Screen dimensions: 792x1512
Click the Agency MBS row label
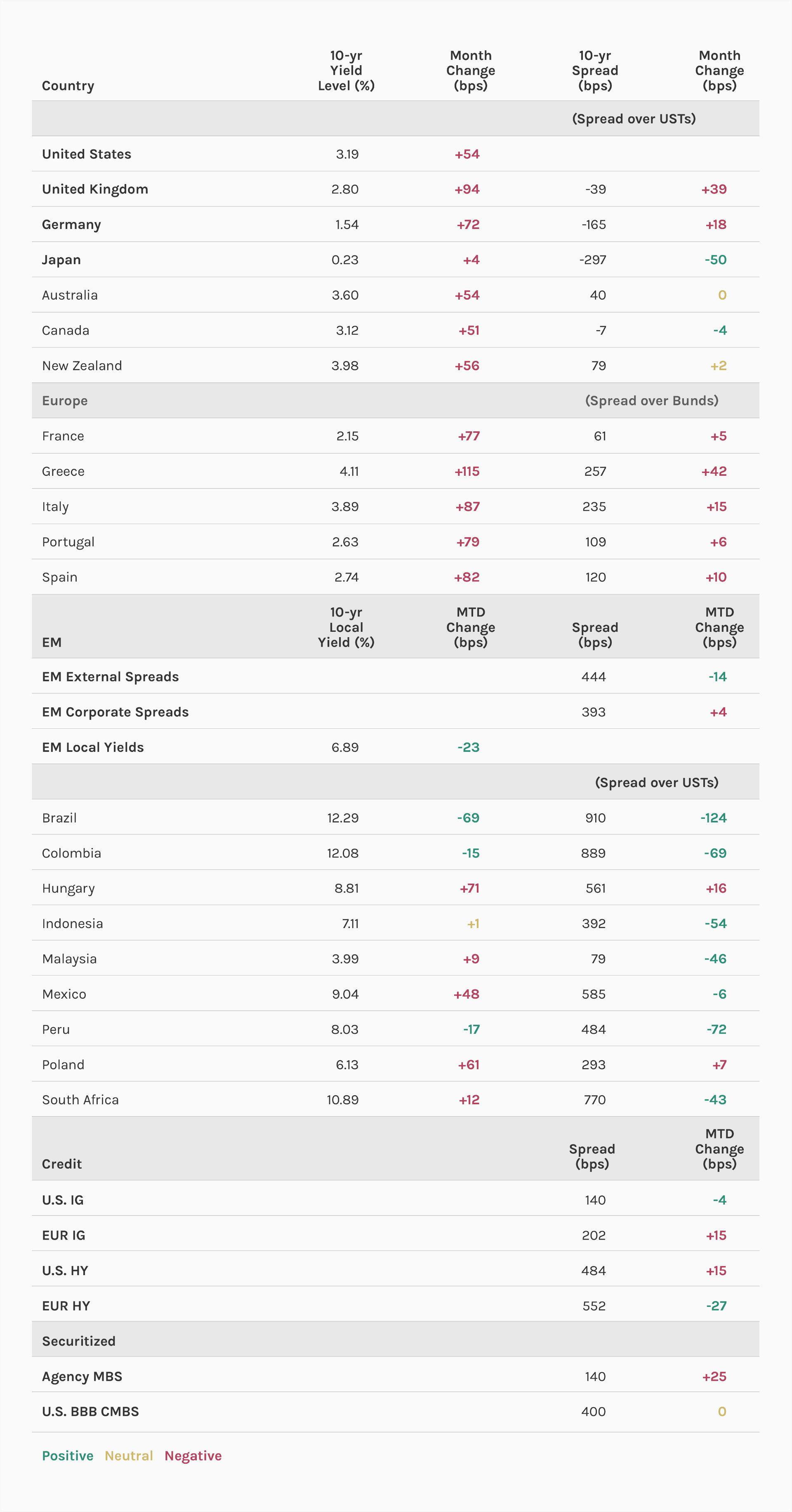[x=82, y=1376]
